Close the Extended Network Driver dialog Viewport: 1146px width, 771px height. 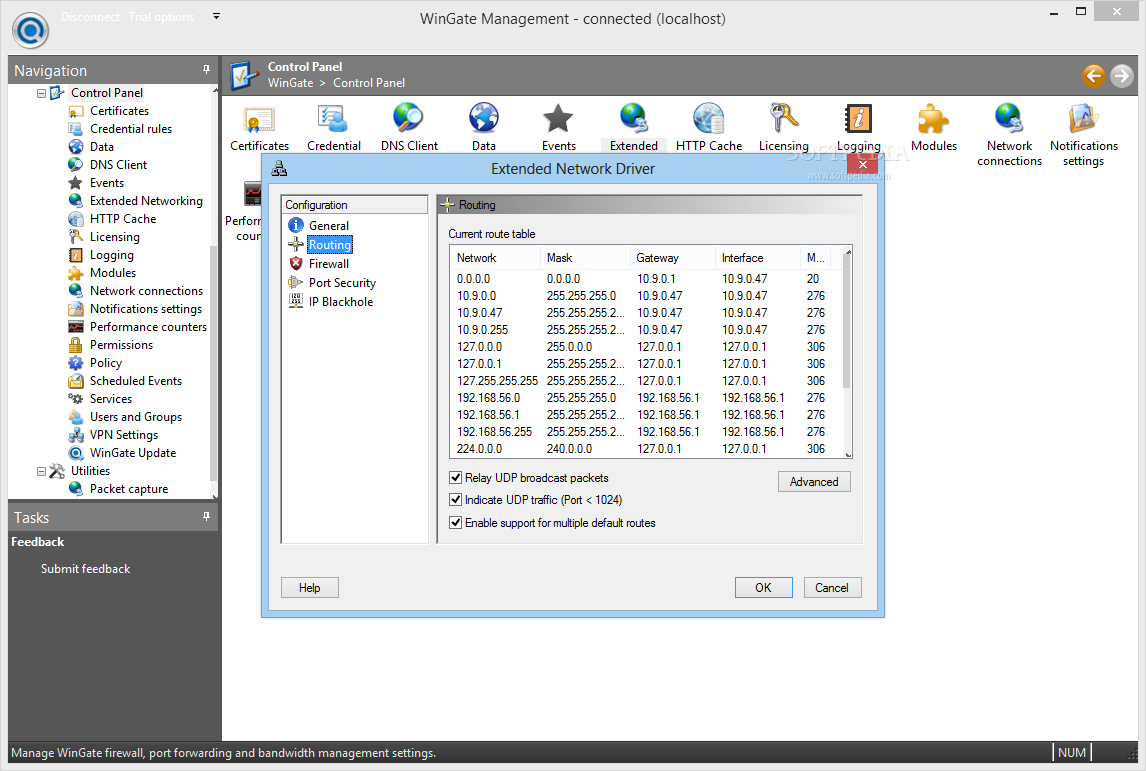862,164
